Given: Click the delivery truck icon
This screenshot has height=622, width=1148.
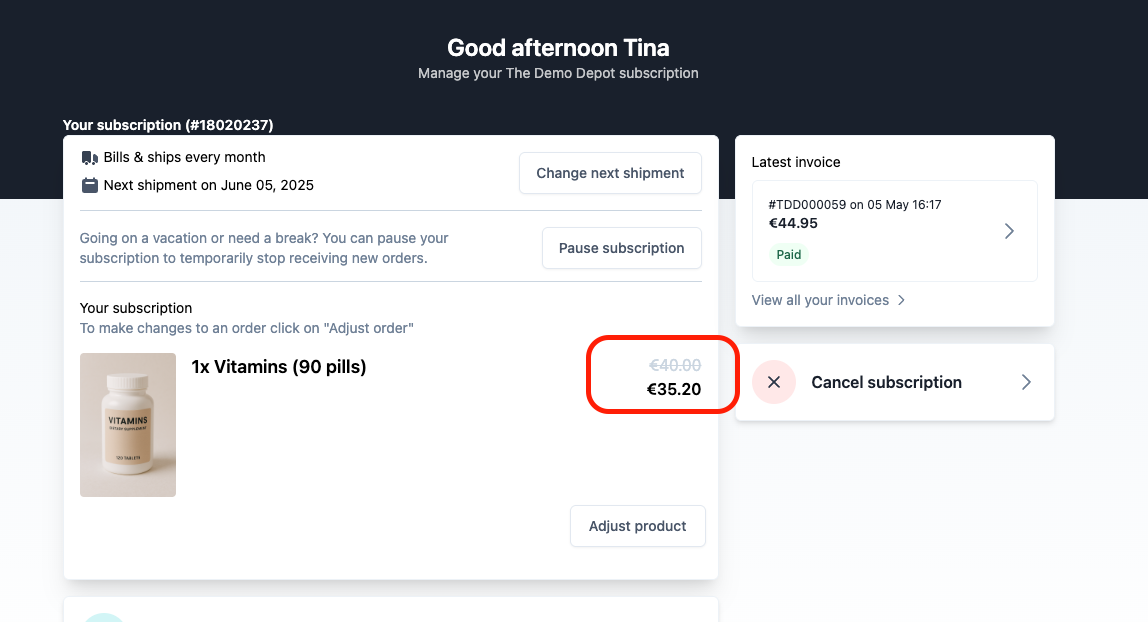Looking at the screenshot, I should (x=89, y=158).
